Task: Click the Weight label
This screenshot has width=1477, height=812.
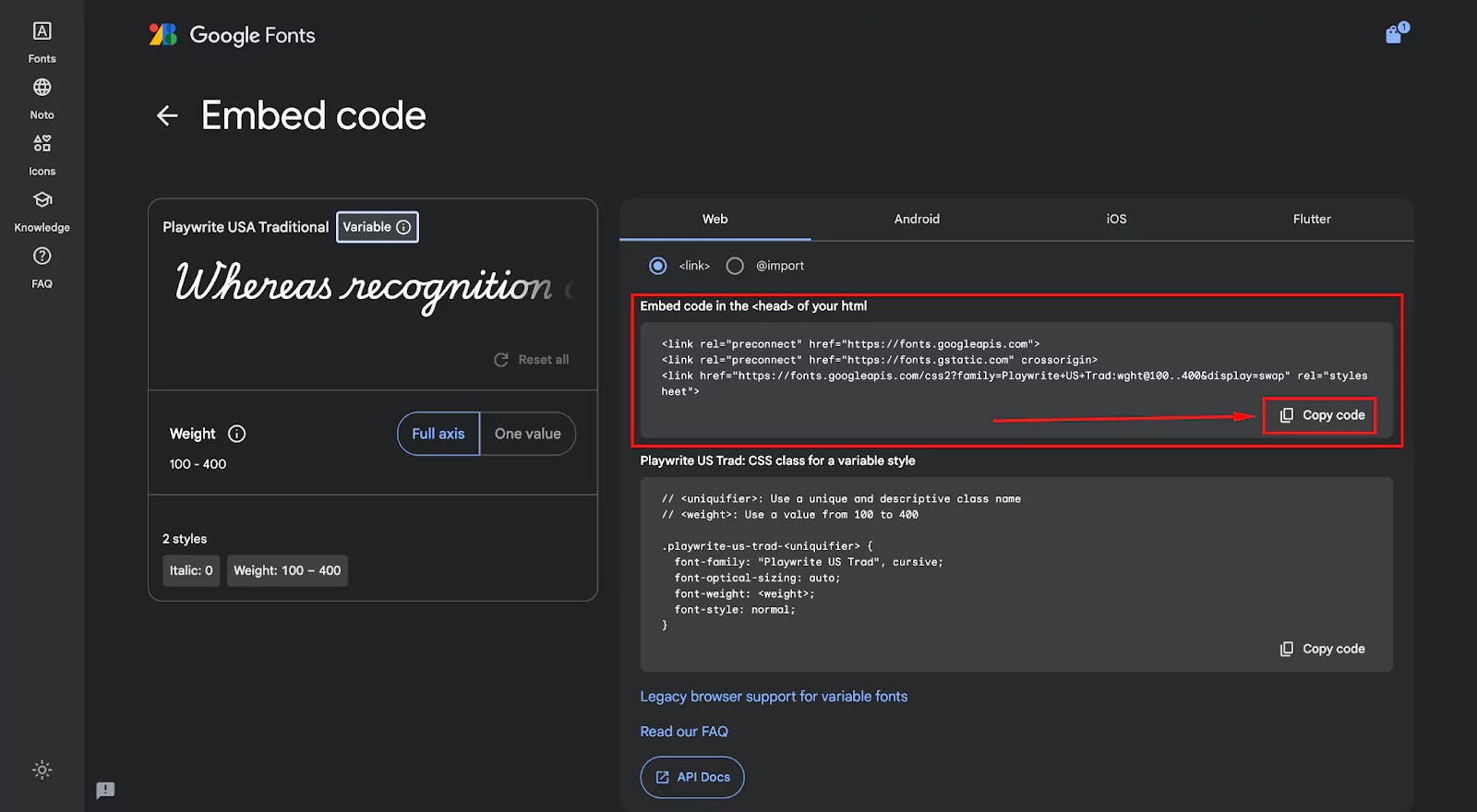Action: click(192, 434)
